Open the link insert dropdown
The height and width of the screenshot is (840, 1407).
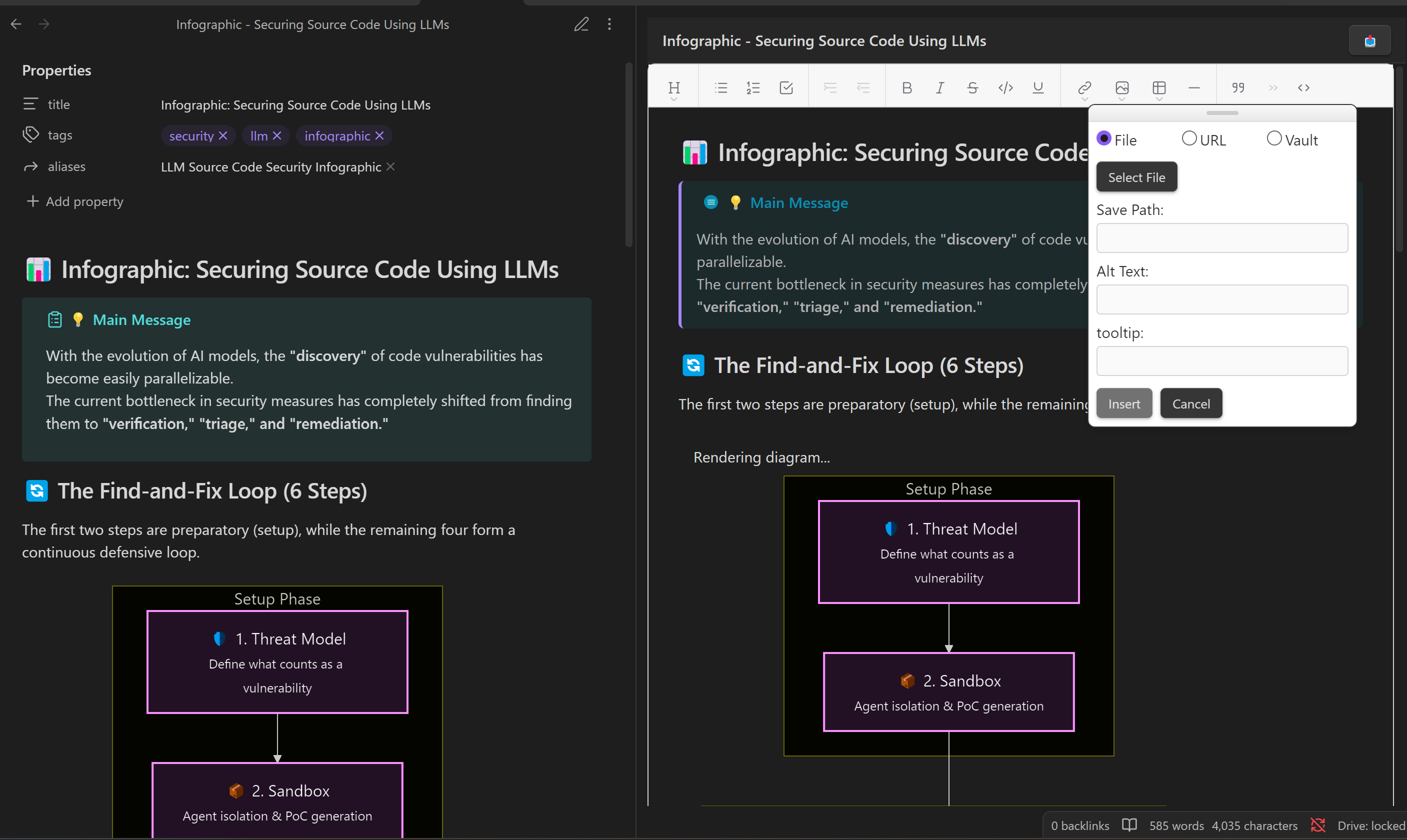[1084, 89]
